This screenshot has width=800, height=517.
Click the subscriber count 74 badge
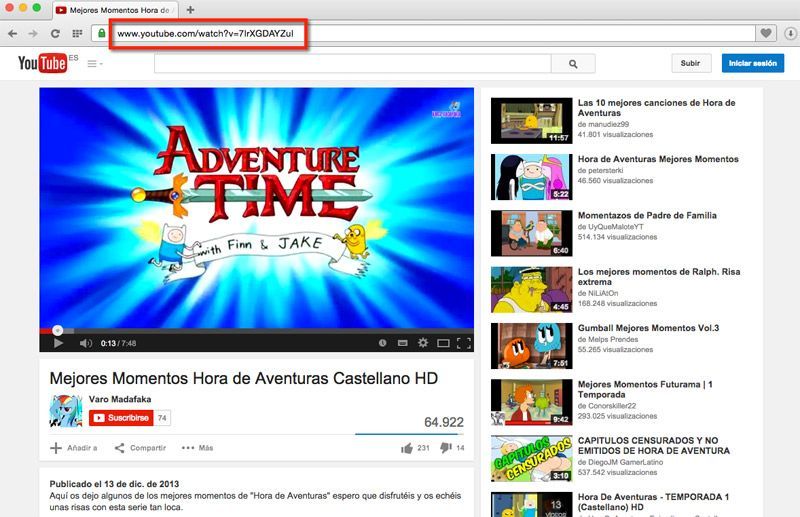pyautogui.click(x=162, y=417)
